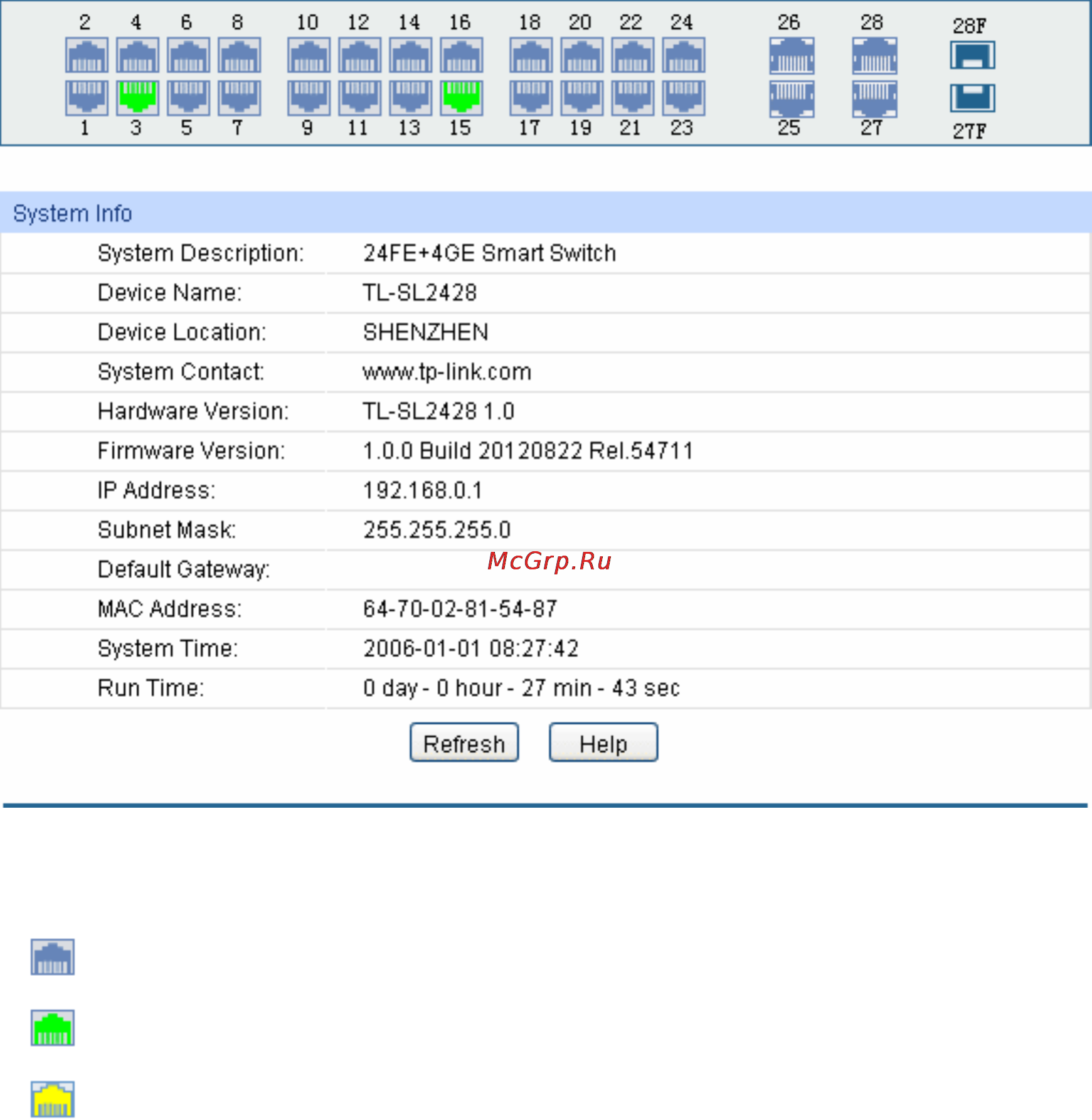This screenshot has height=1120, width=1092.
Task: Click MAC address 64-70-02-81-54-87
Action: (460, 609)
